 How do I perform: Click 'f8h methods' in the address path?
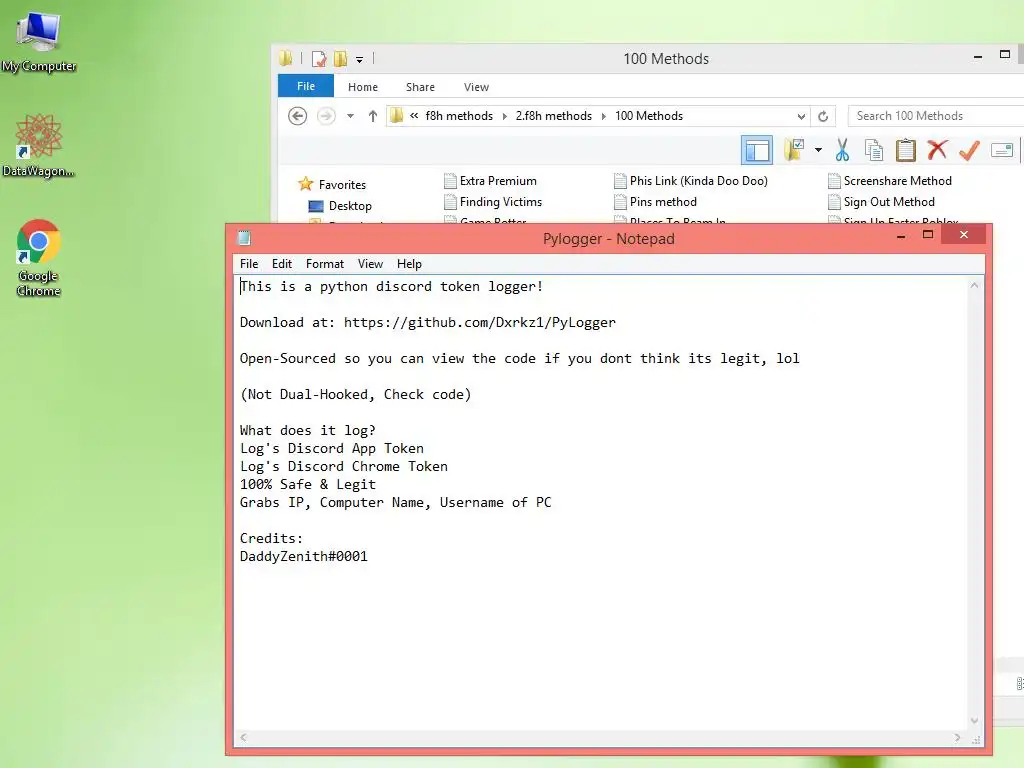(x=459, y=116)
